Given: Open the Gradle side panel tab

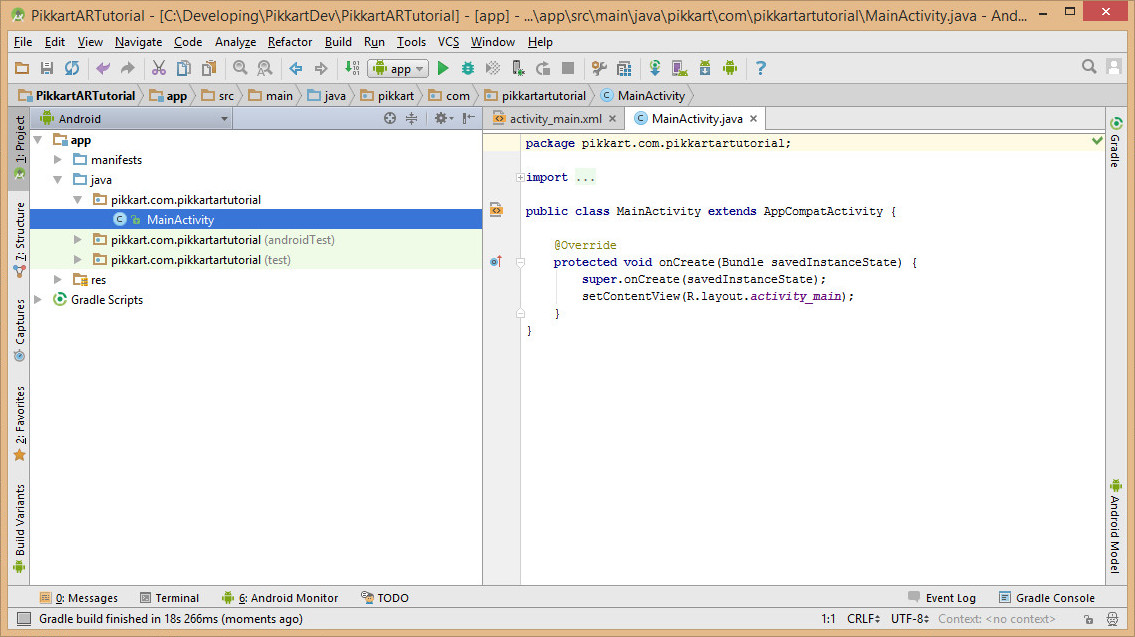Looking at the screenshot, I should (x=1115, y=142).
